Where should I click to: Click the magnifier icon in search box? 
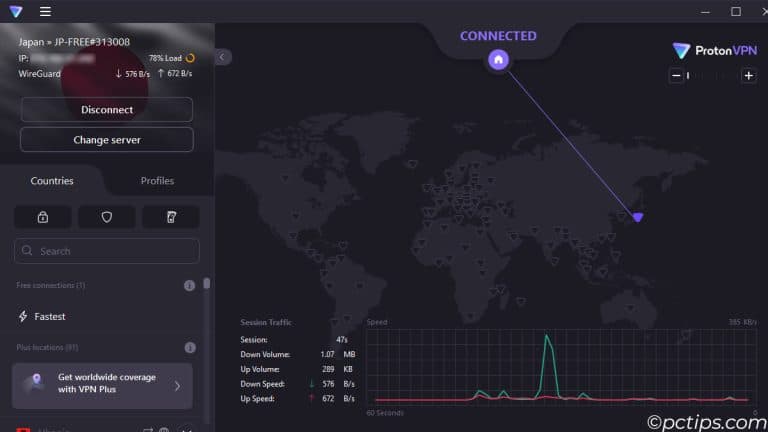[27, 251]
